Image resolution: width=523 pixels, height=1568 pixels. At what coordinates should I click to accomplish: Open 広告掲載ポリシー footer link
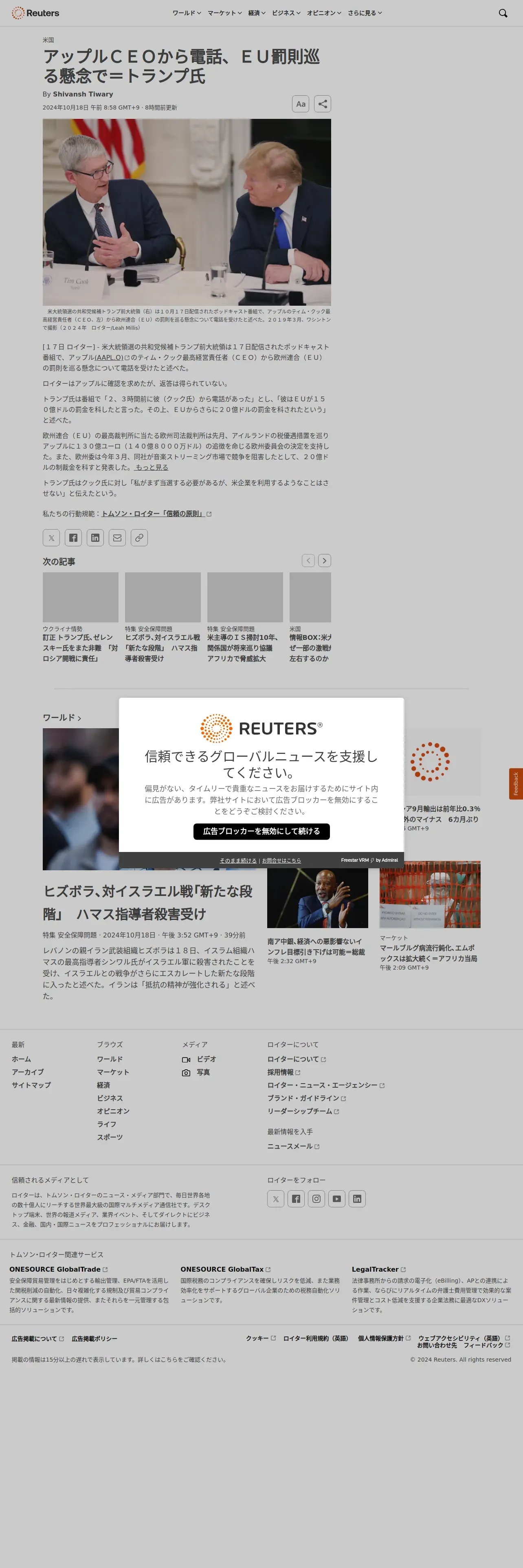pyautogui.click(x=94, y=1338)
